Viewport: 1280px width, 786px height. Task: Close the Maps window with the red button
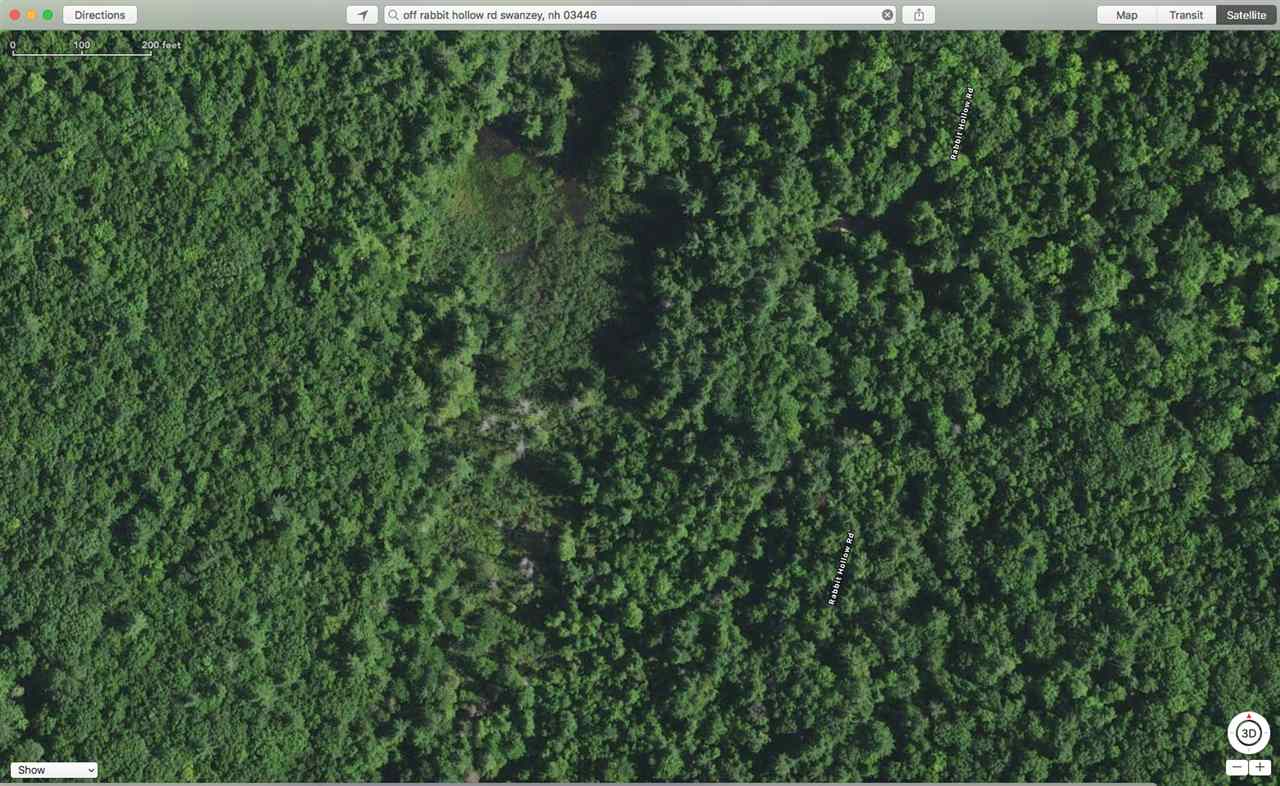click(x=15, y=15)
